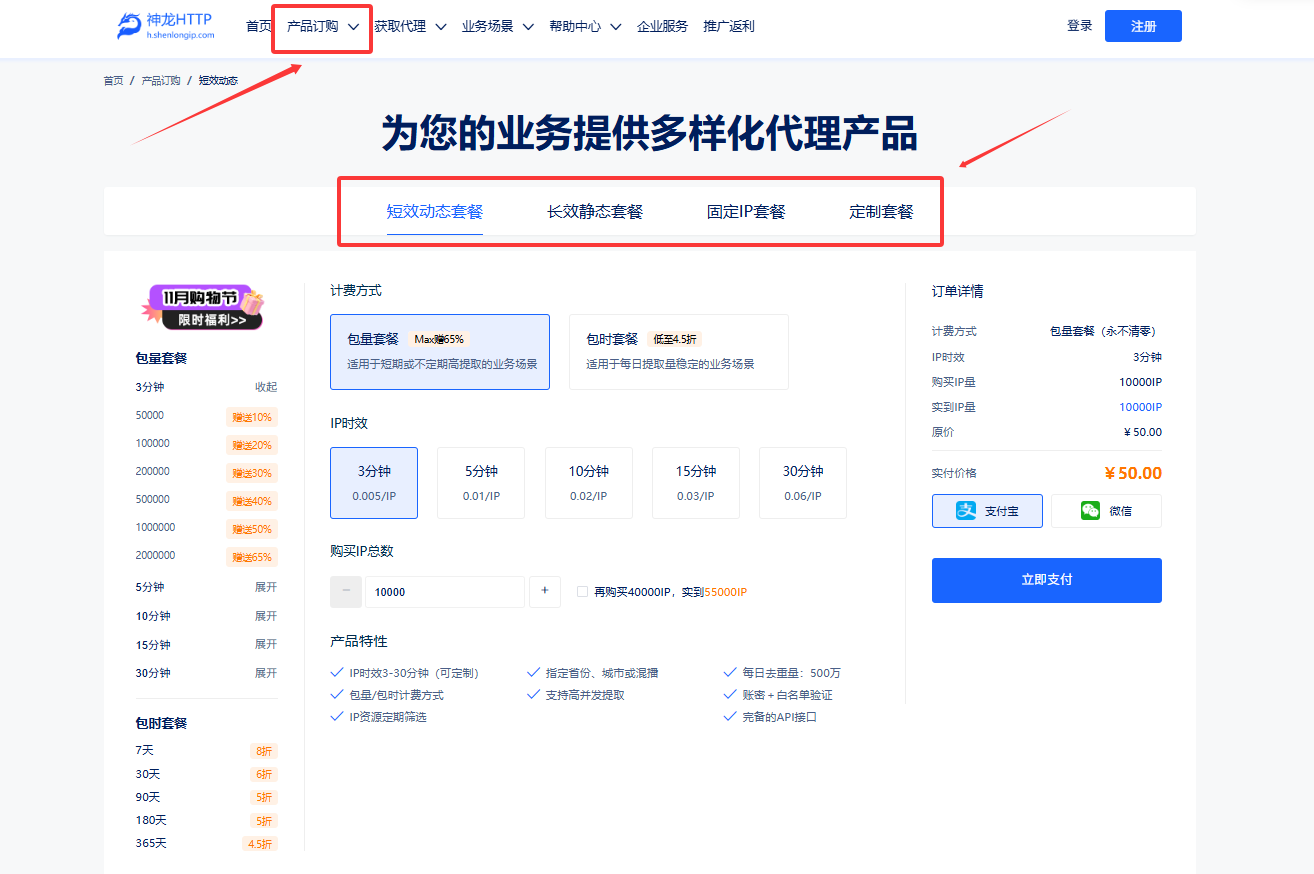Select the Alipay payment icon
The image size is (1314, 874).
point(966,511)
